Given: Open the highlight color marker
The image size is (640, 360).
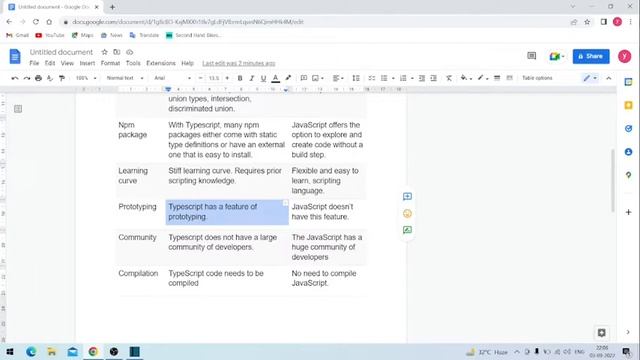Looking at the screenshot, I should pos(288,78).
